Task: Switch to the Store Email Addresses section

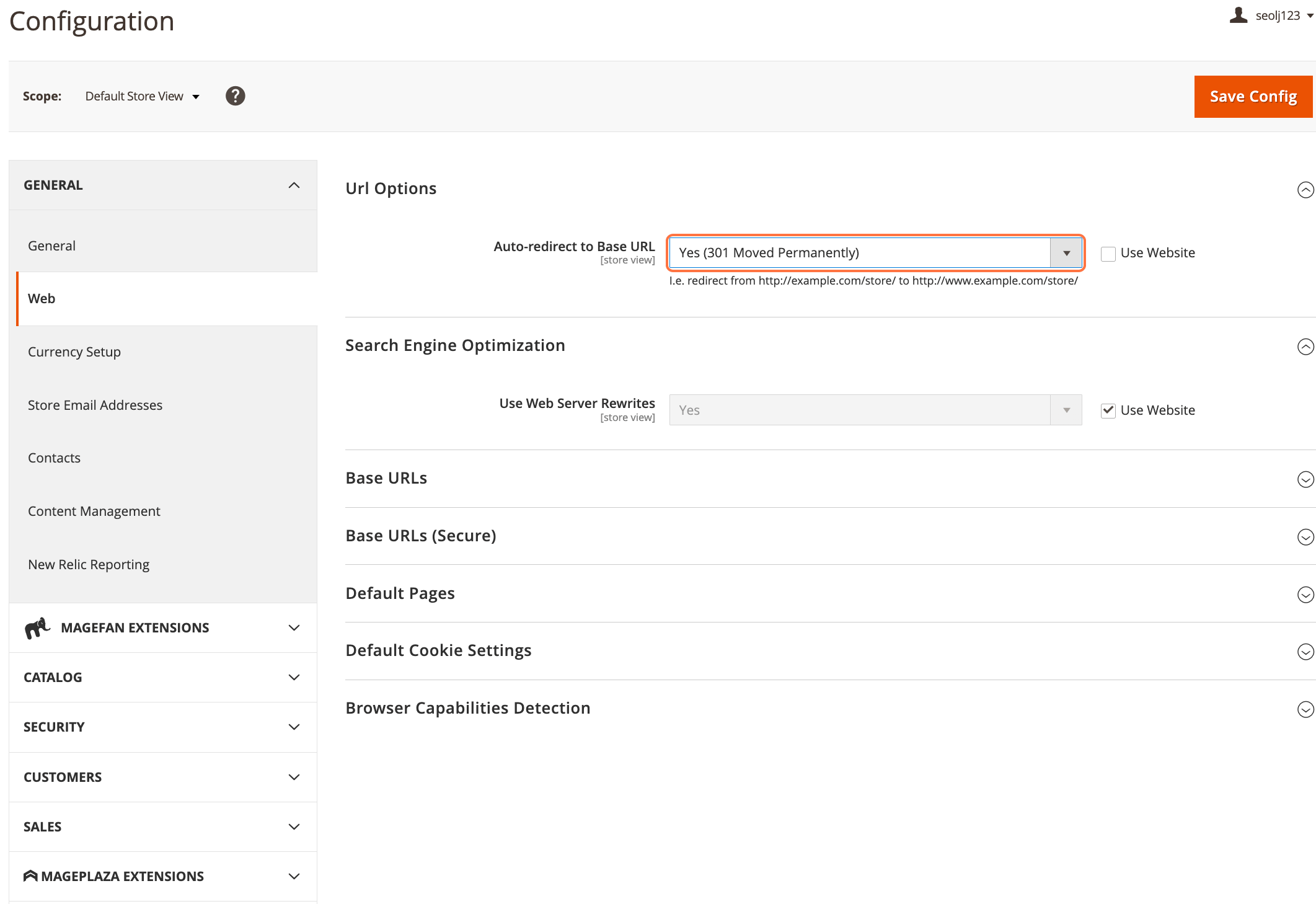Action: tap(95, 405)
